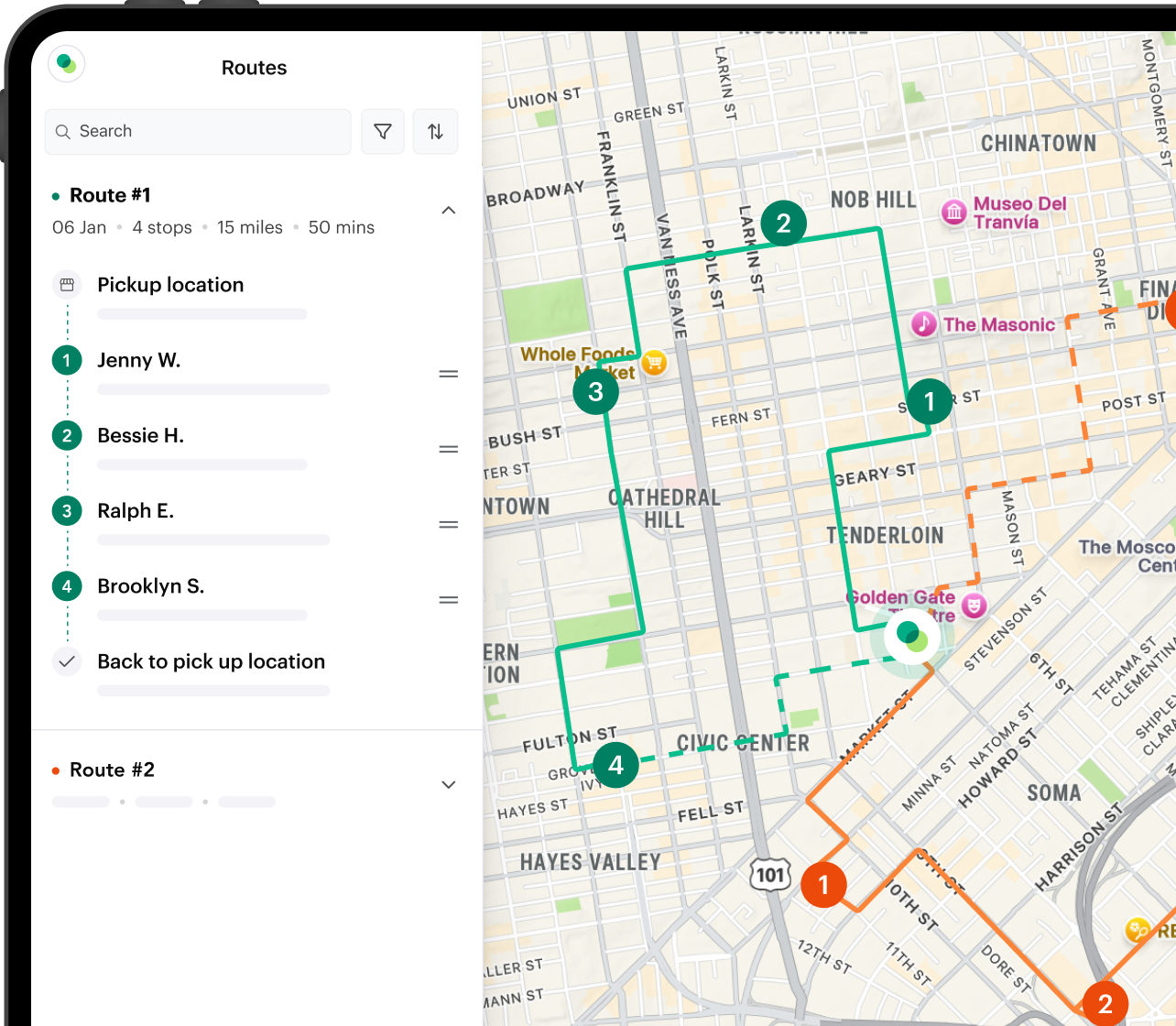
Task: Click the Museo Del Tranvia map label
Action: [1019, 213]
